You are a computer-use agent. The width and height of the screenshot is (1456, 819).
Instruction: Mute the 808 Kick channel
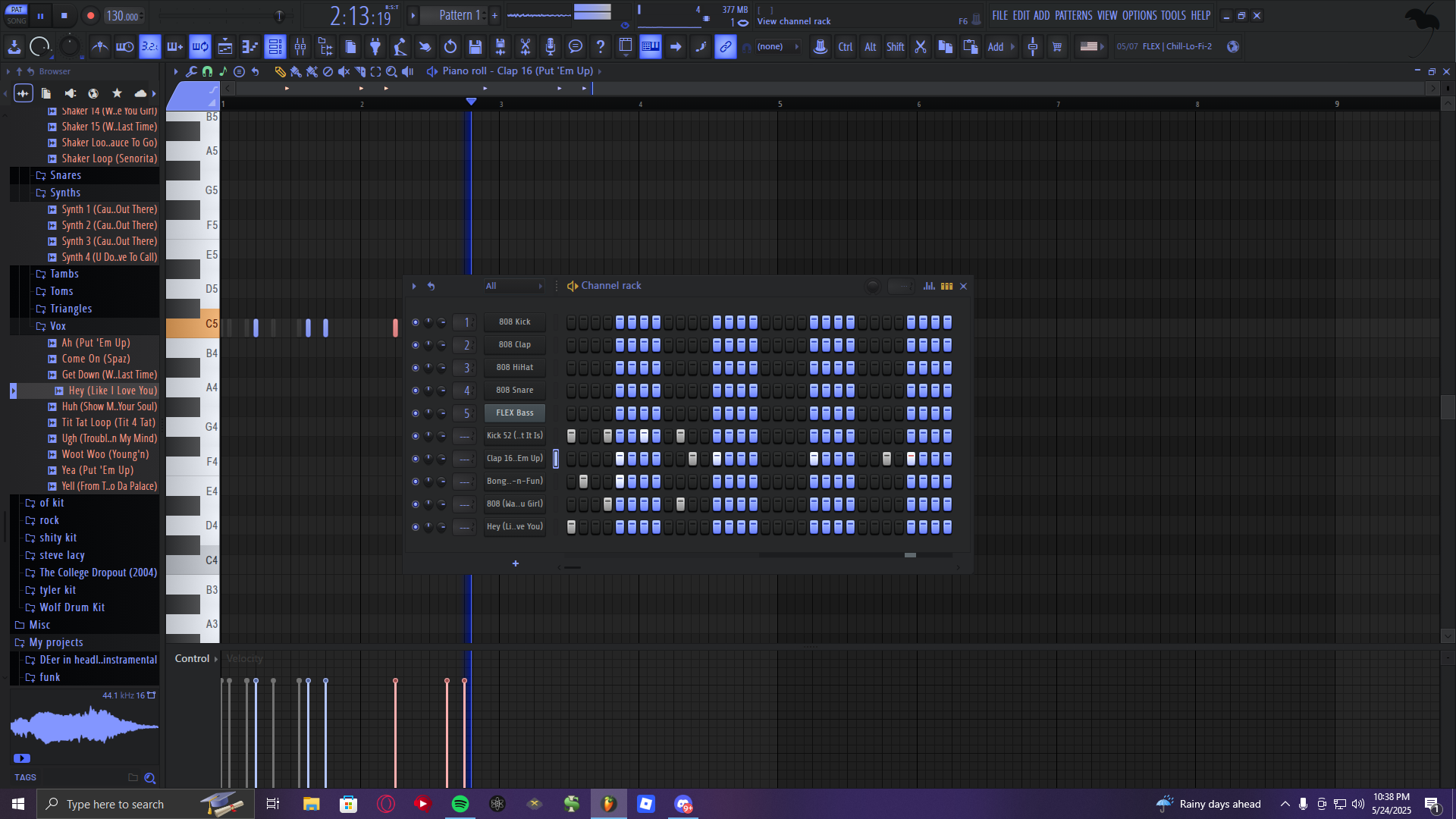(x=415, y=322)
